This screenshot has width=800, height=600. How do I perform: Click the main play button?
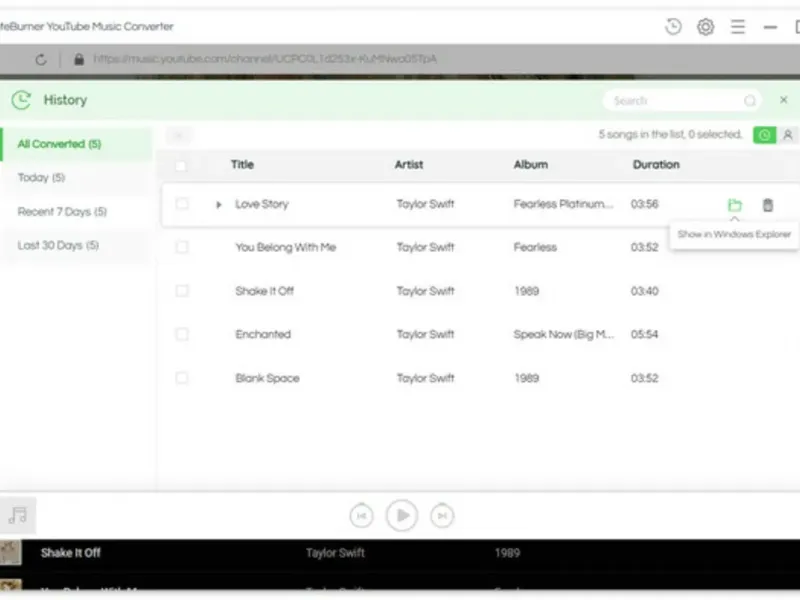(402, 515)
